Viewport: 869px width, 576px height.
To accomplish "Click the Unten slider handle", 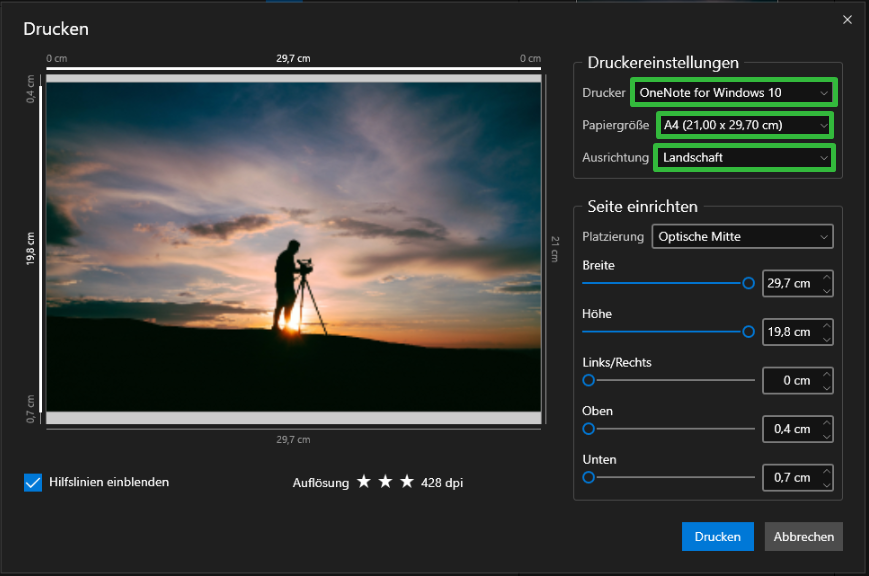I will (589, 477).
